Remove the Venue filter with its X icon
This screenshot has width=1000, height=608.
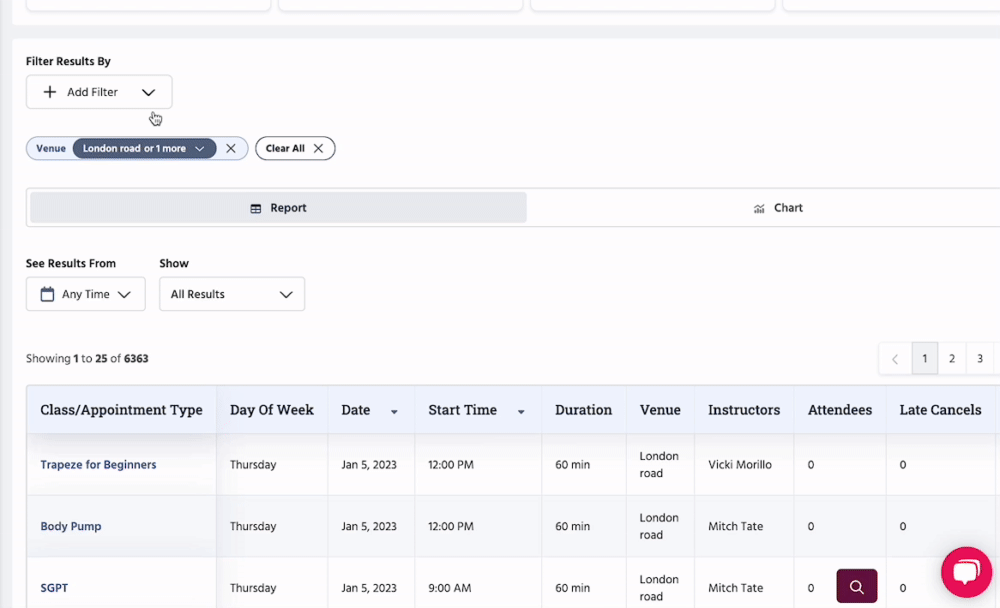231,148
